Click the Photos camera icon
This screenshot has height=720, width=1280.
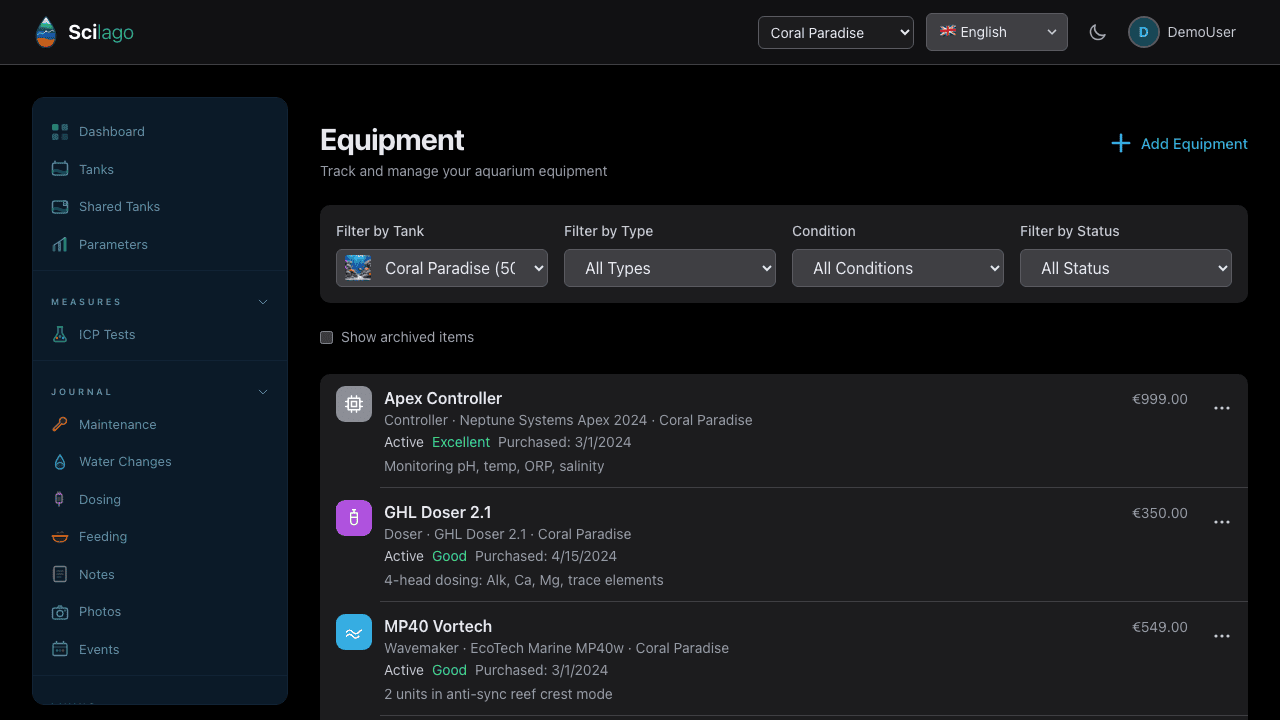tap(60, 612)
